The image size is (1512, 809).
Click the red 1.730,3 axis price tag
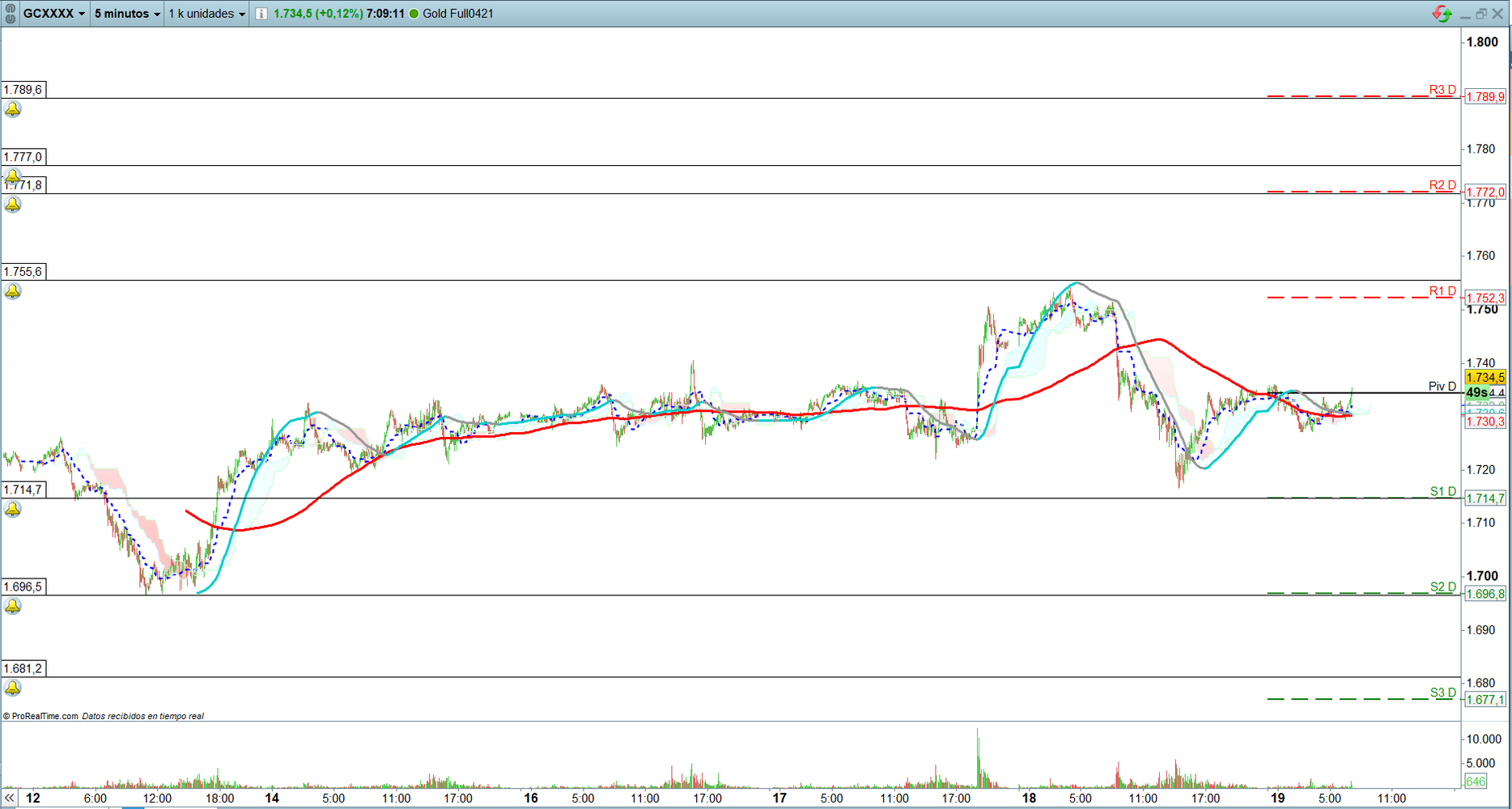(x=1485, y=421)
